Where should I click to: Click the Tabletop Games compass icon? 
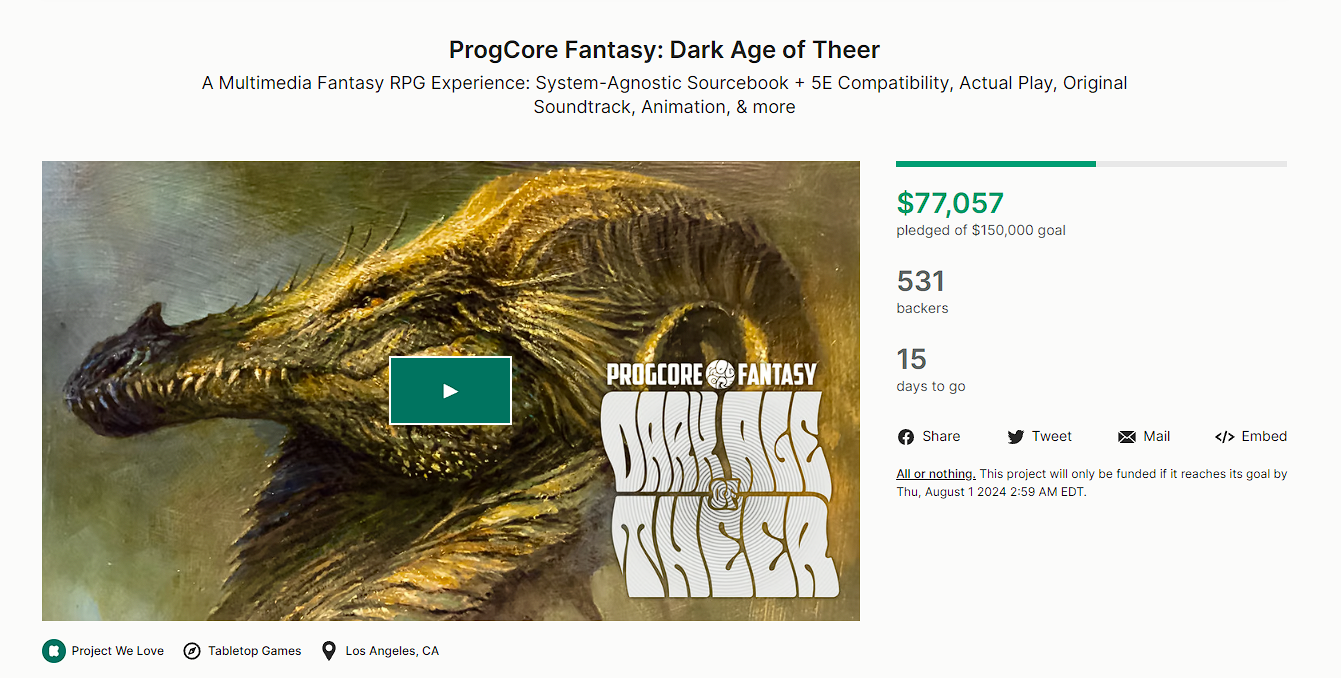tap(192, 651)
